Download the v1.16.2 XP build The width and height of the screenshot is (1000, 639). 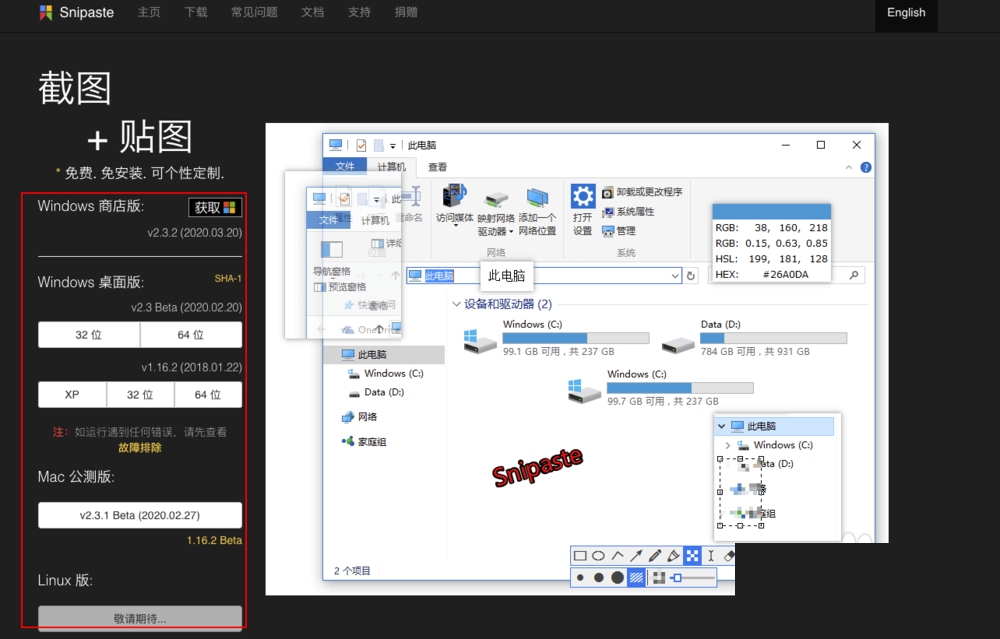72,395
